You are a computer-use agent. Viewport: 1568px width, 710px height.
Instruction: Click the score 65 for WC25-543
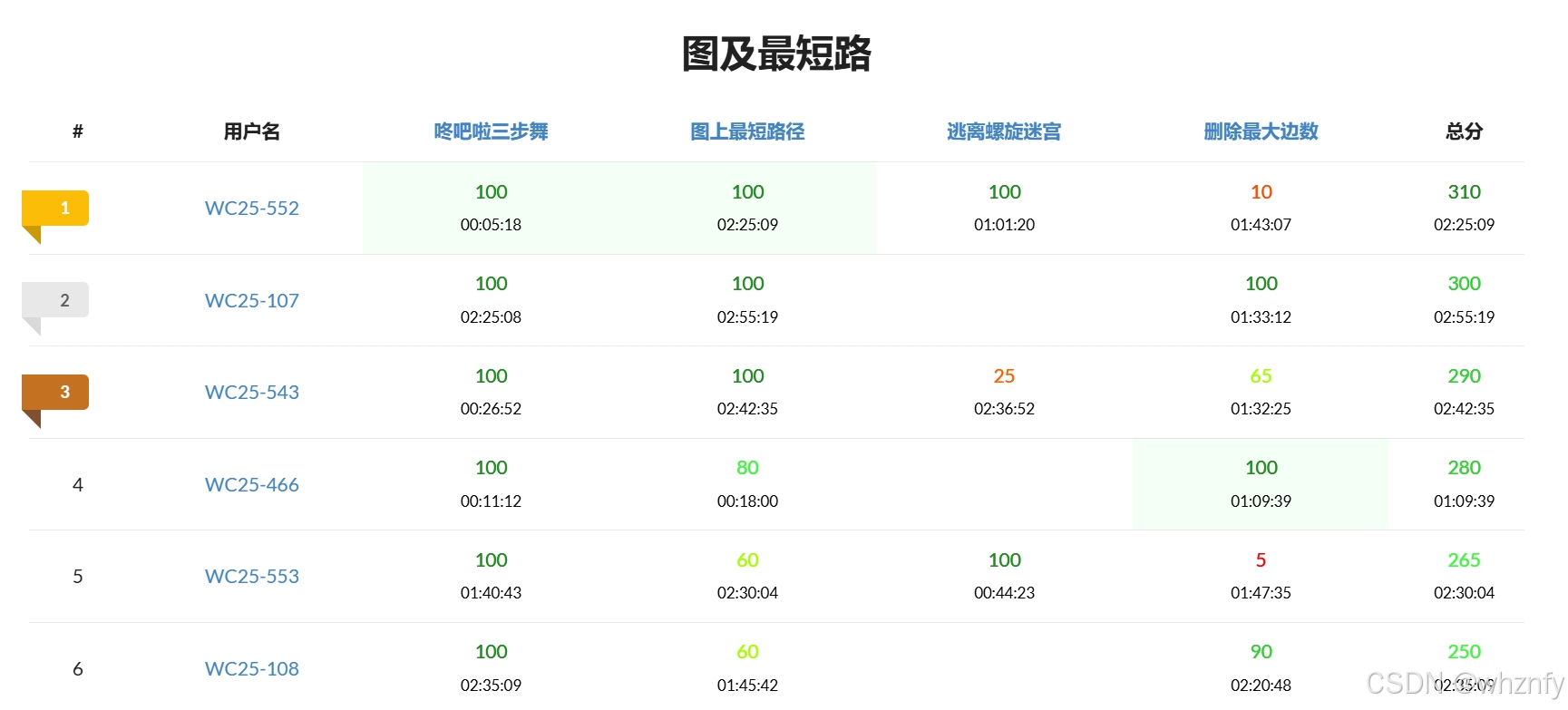(x=1261, y=375)
